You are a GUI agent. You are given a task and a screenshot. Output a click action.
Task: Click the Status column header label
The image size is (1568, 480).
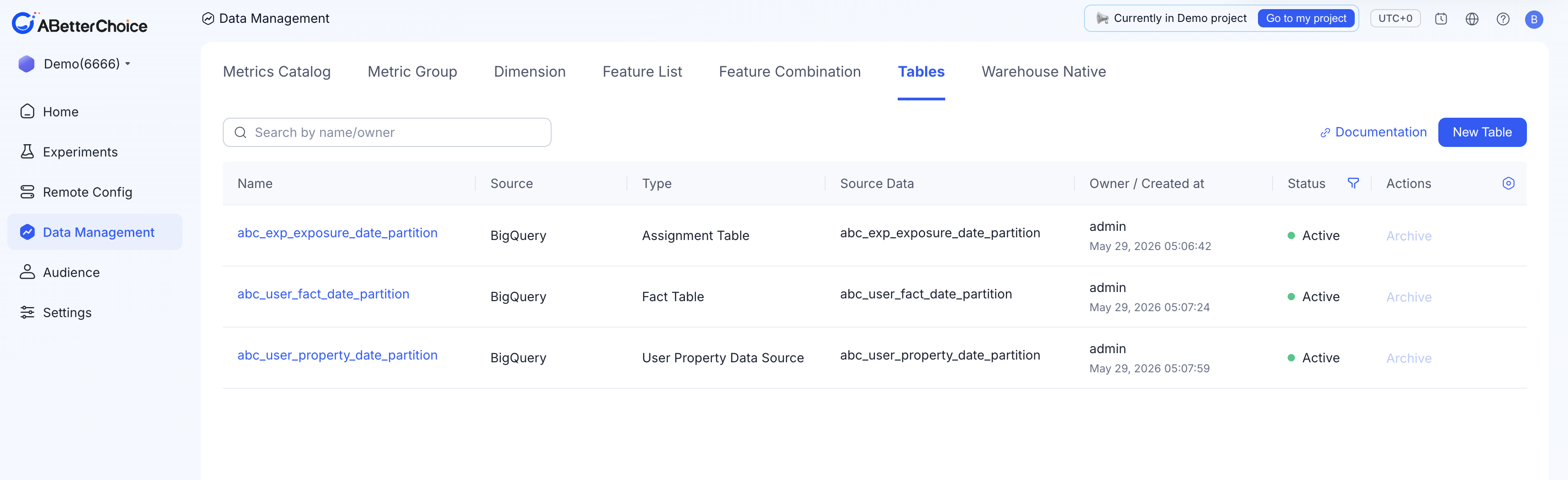[1306, 184]
